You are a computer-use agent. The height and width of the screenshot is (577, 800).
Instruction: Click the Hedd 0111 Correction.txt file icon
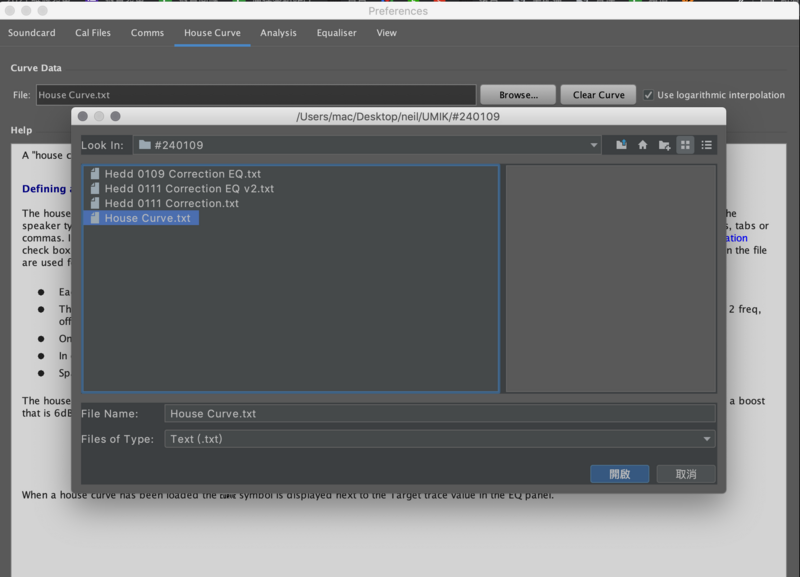click(95, 203)
